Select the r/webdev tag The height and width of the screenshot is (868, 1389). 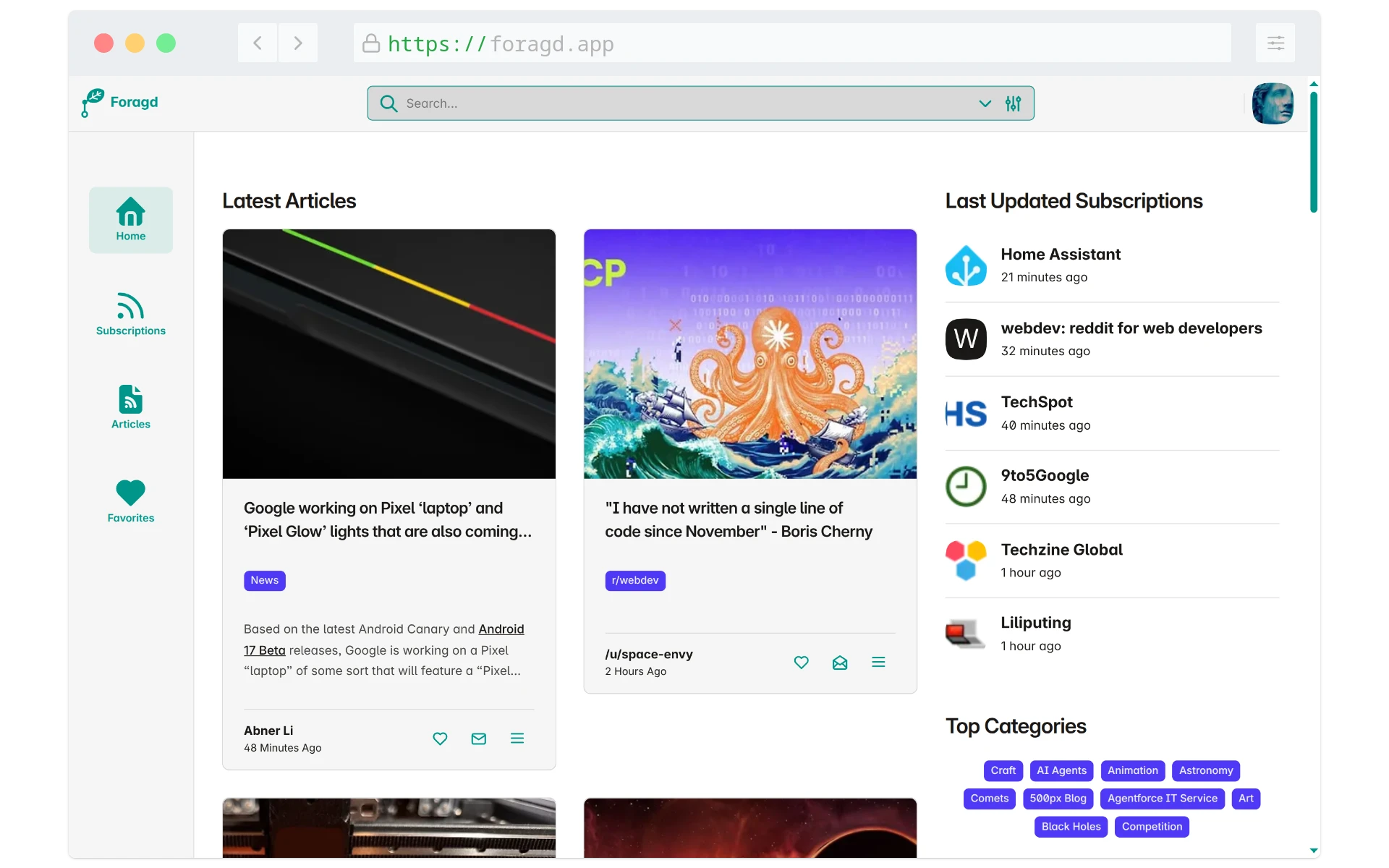pyautogui.click(x=635, y=581)
